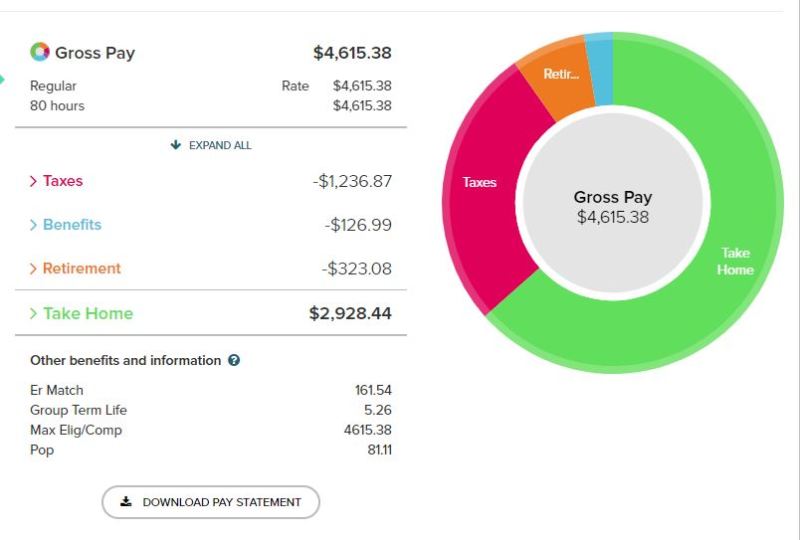Click the help question mark icon
800x540 pixels.
(234, 360)
